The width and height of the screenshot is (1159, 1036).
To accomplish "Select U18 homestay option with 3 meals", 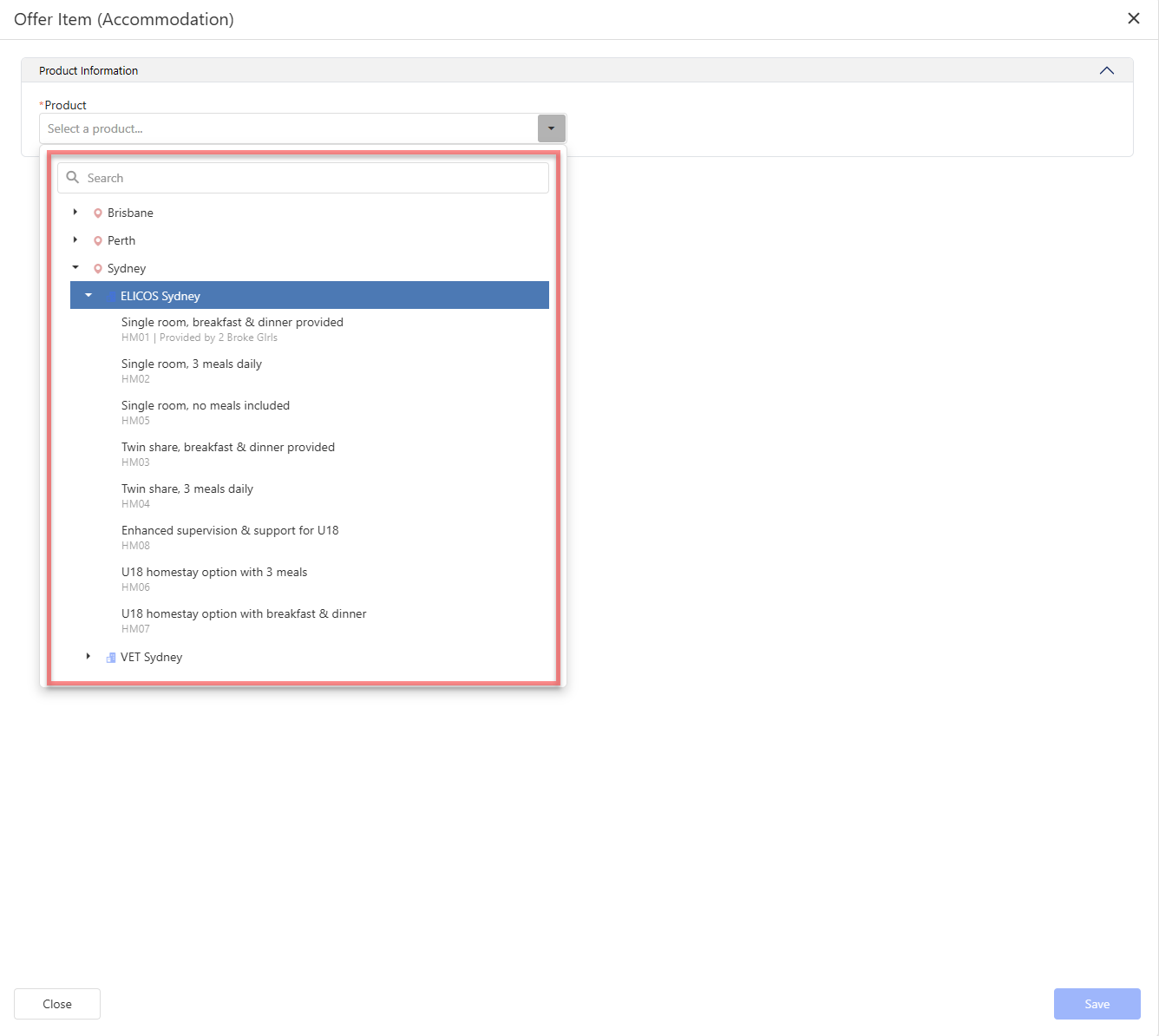I will click(x=214, y=573).
